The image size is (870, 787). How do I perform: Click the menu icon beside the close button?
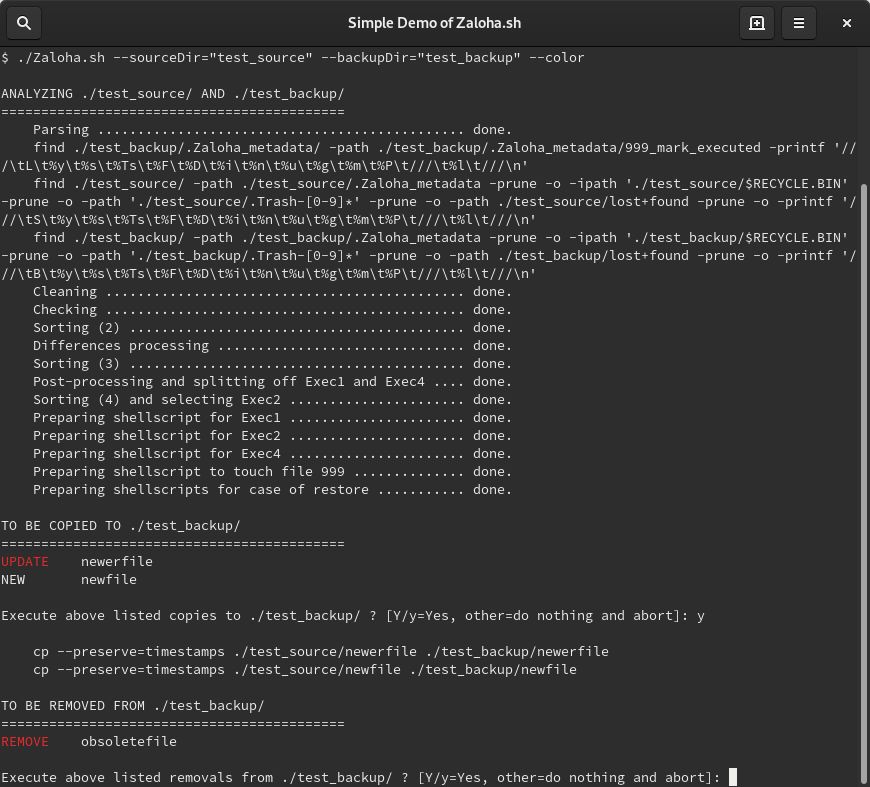point(799,22)
